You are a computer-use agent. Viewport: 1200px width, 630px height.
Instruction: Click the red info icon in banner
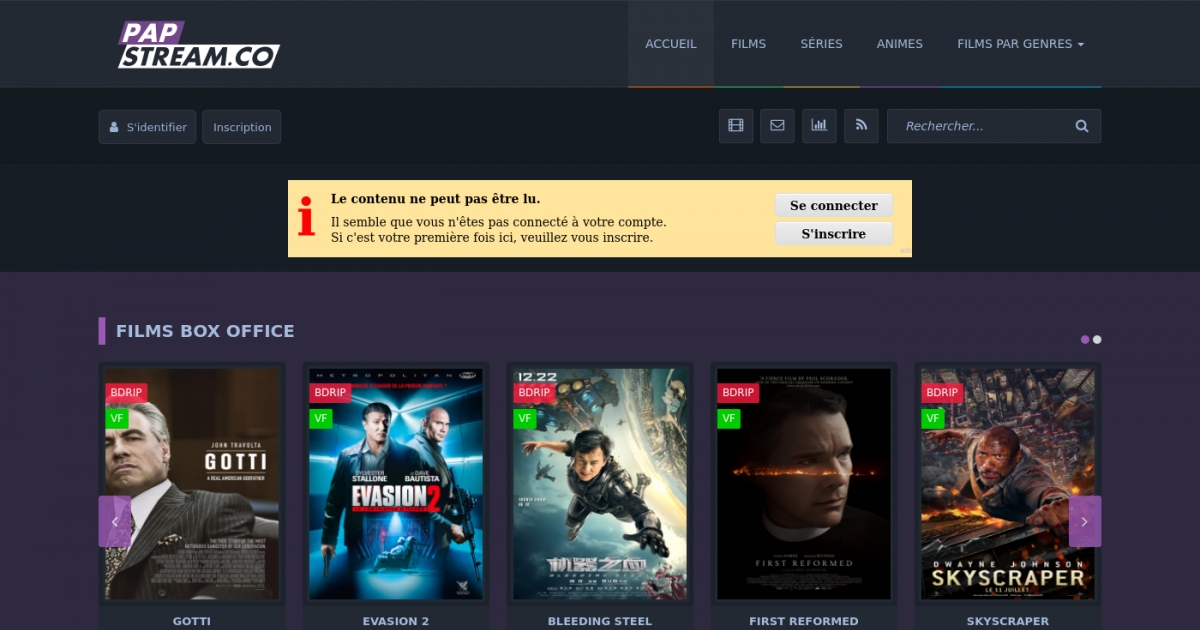306,216
